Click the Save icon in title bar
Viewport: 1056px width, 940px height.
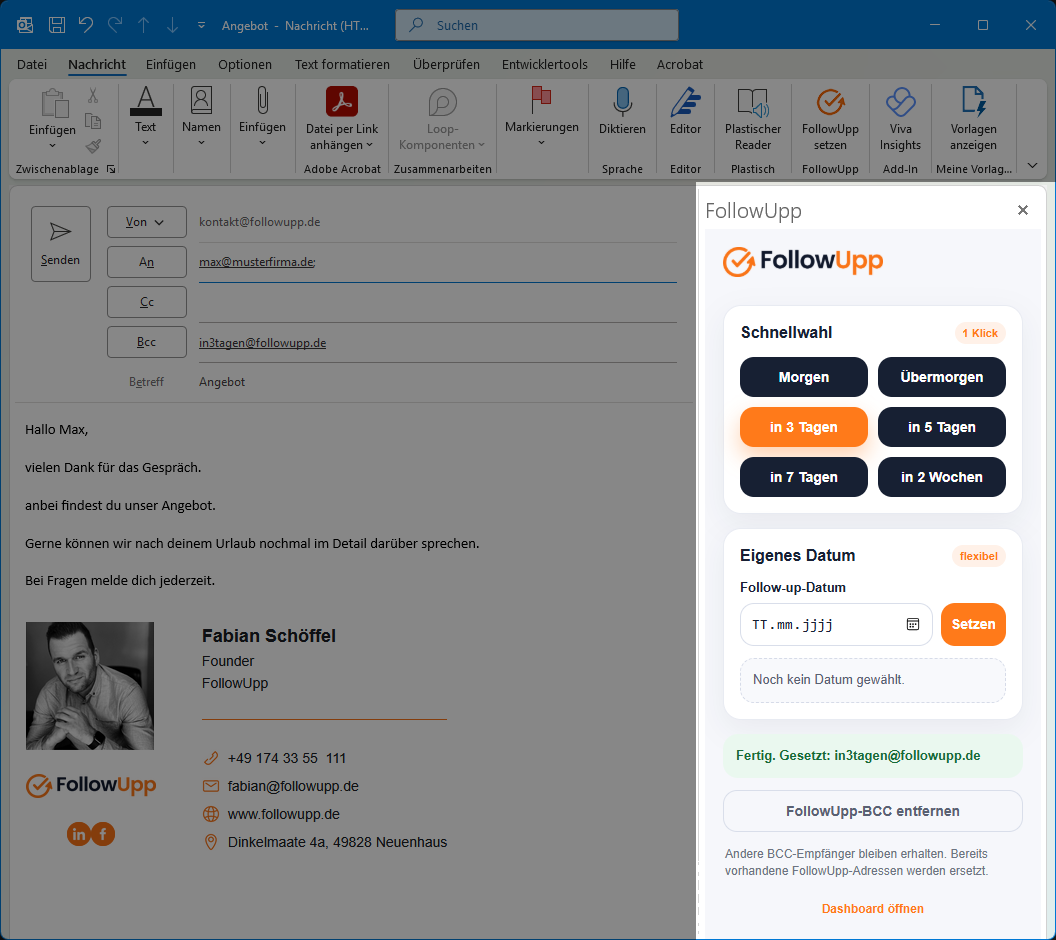click(57, 26)
